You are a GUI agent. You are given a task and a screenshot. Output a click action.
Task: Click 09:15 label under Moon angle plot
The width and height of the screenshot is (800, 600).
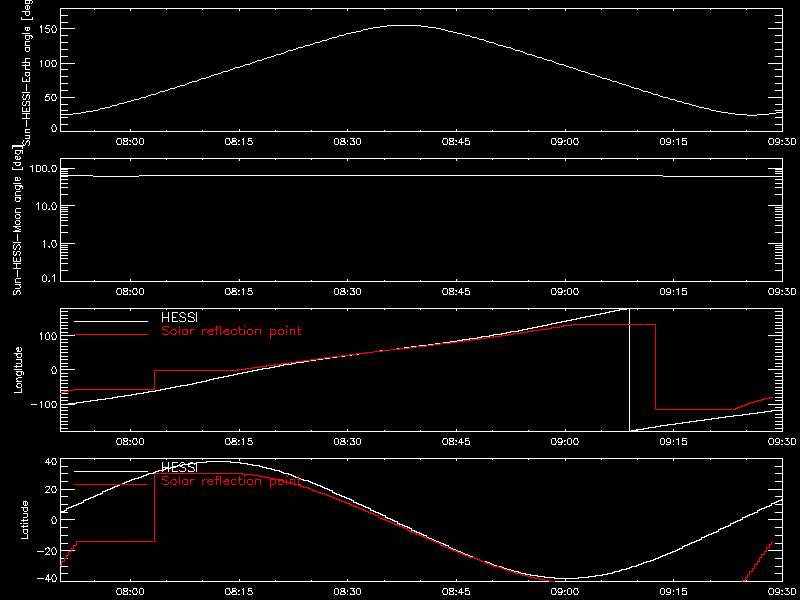pyautogui.click(x=673, y=292)
